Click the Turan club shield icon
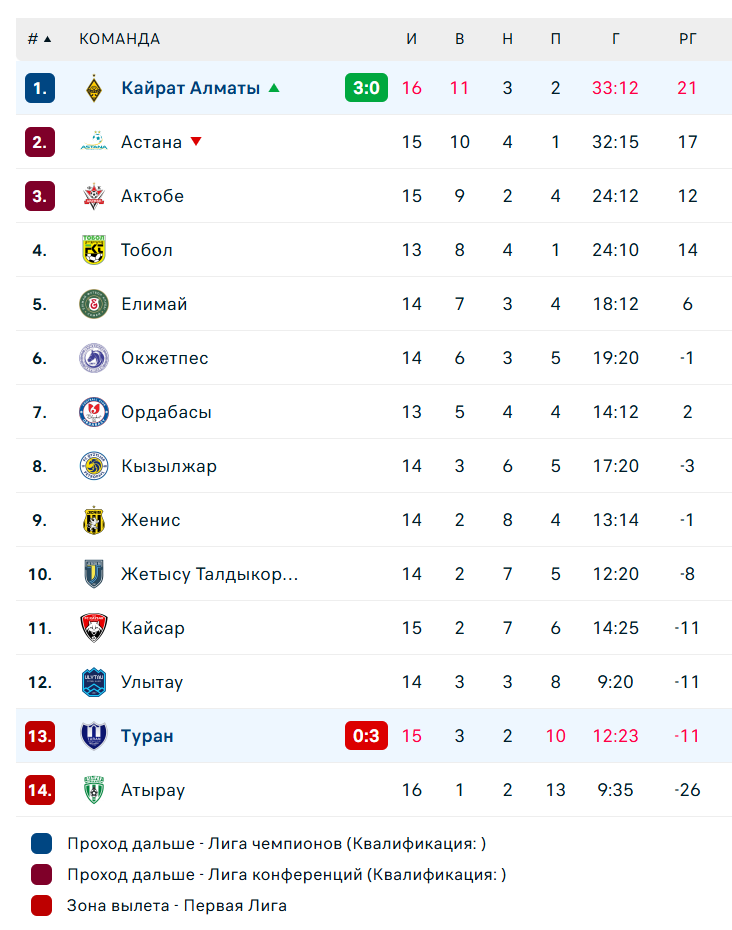 (94, 735)
